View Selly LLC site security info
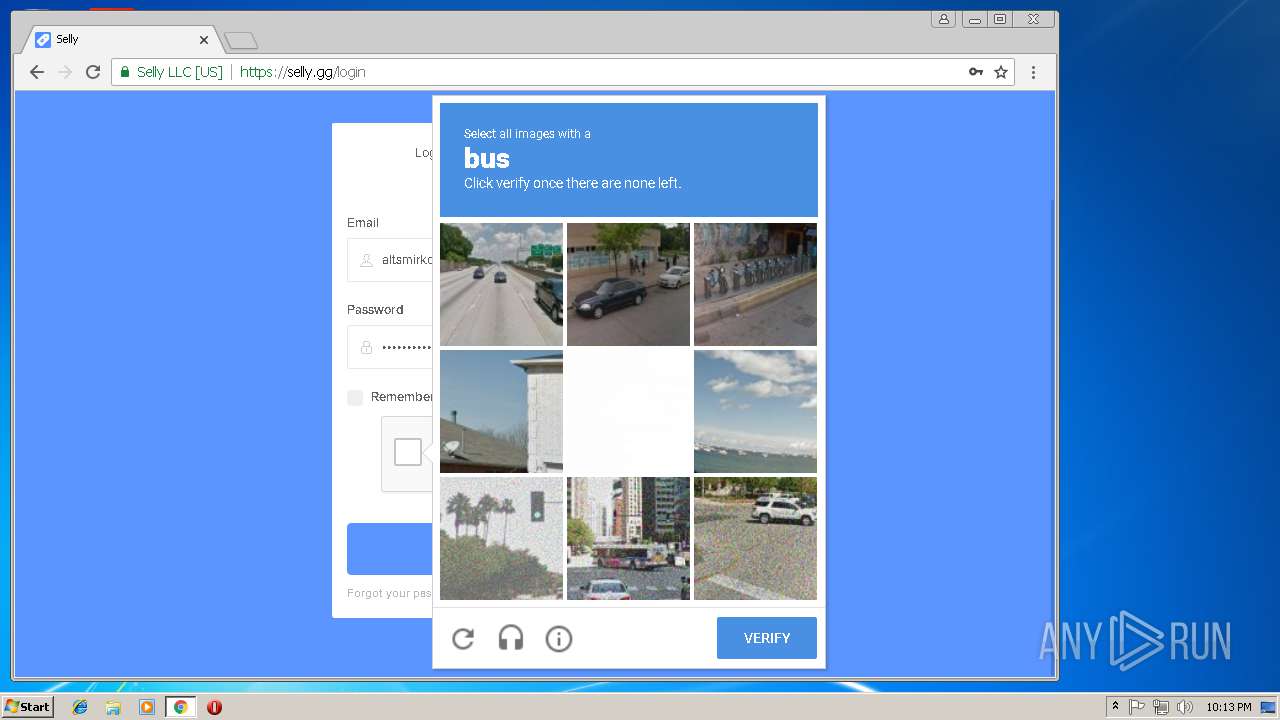Image resolution: width=1280 pixels, height=720 pixels. click(171, 72)
